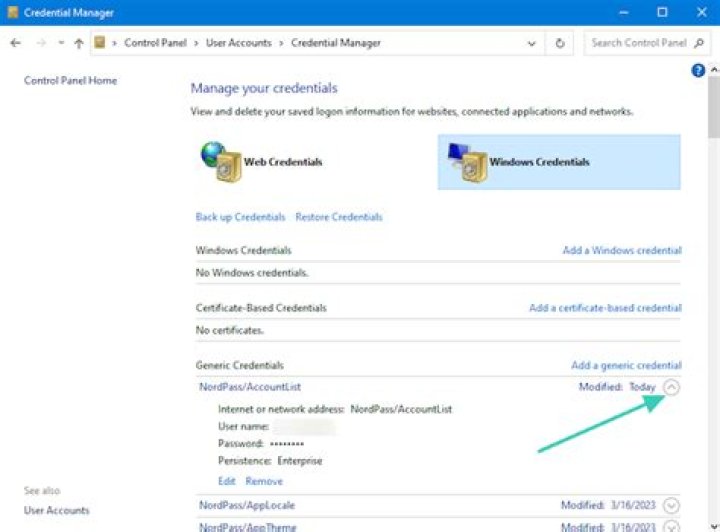
Task: Switch to Web Credentials tab
Action: click(x=282, y=161)
